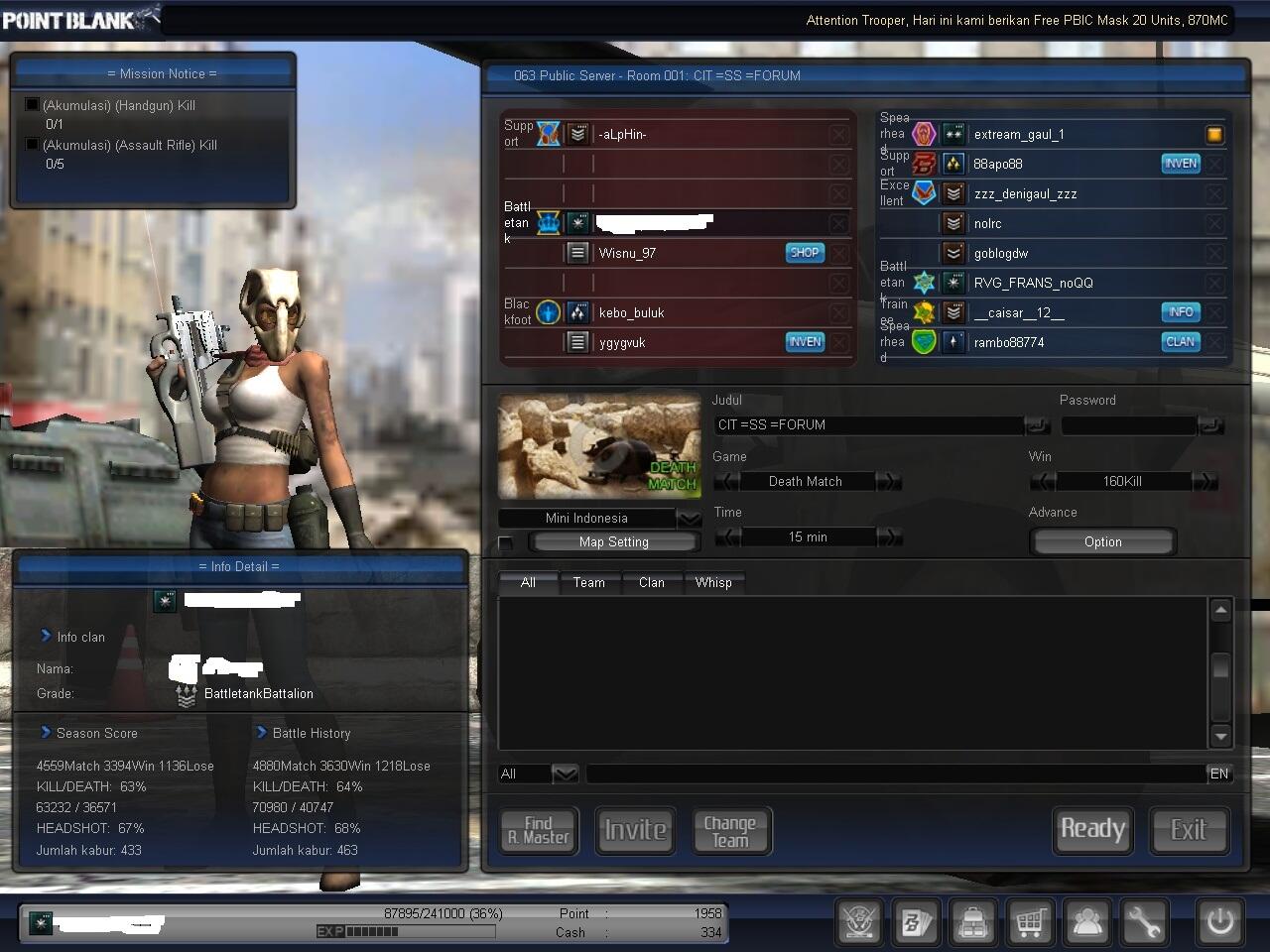Open the PB mission cards icon
This screenshot has width=1270, height=952.
coord(916,922)
